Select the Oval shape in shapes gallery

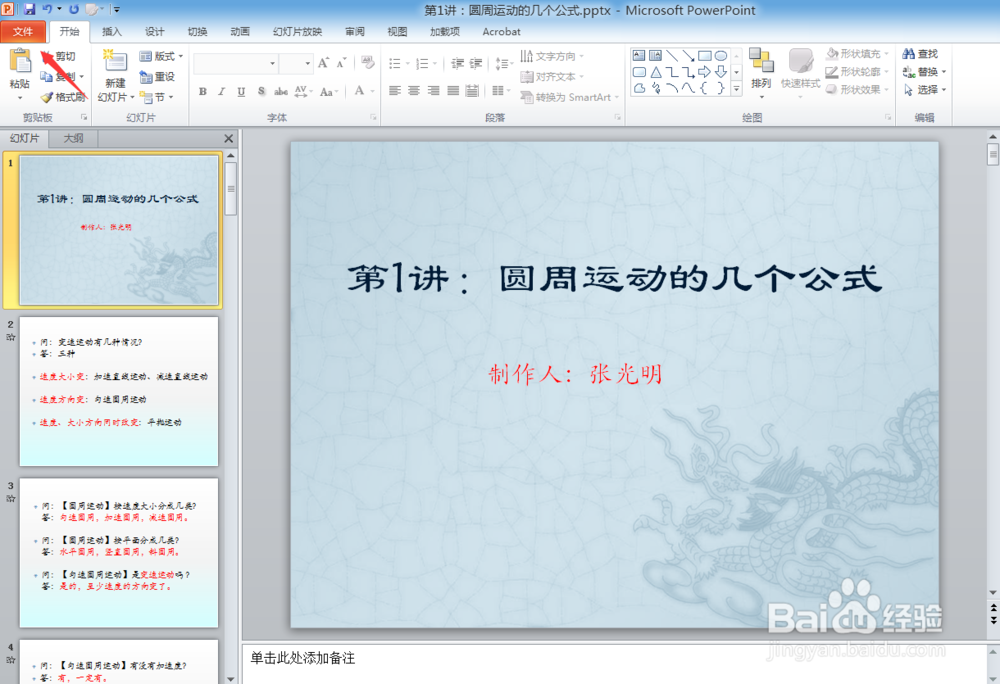pyautogui.click(x=721, y=55)
